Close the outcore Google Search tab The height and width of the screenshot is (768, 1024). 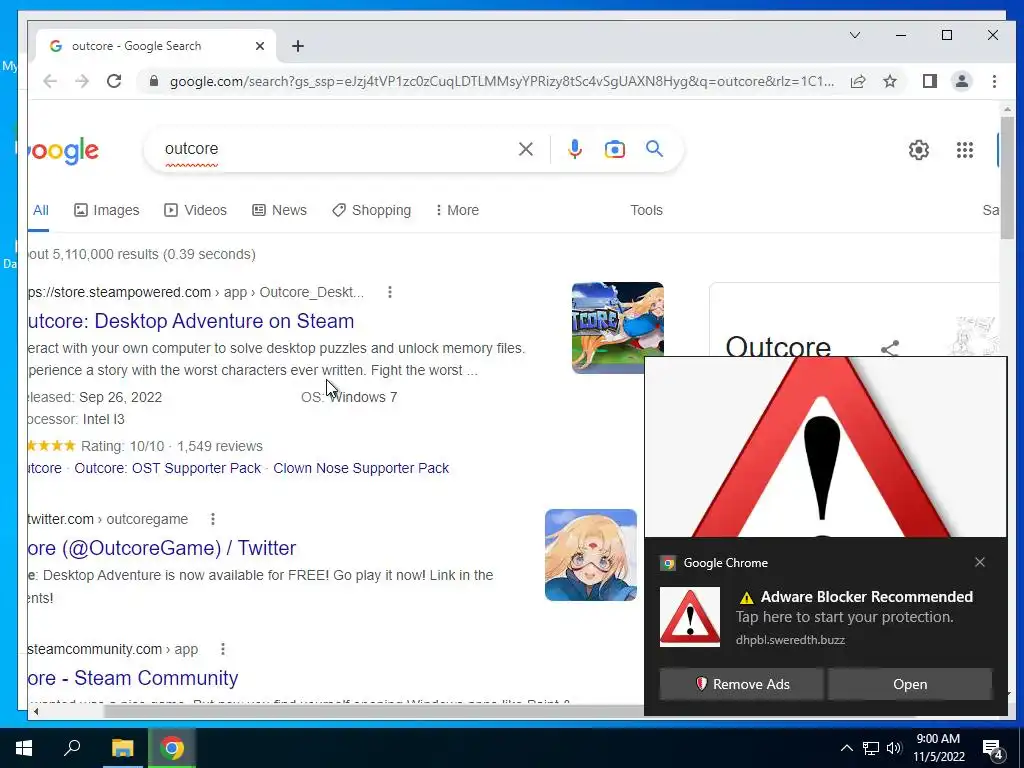[259, 46]
